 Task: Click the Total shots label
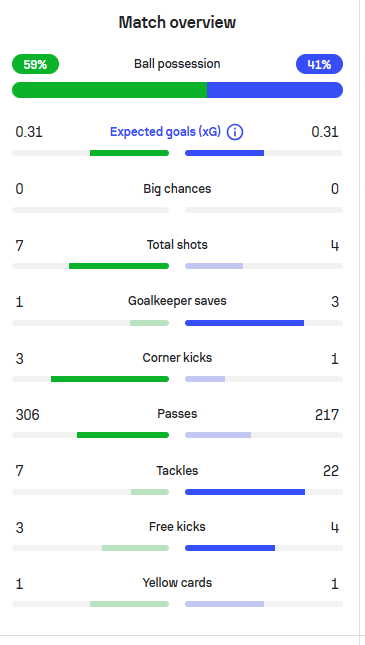pos(177,245)
